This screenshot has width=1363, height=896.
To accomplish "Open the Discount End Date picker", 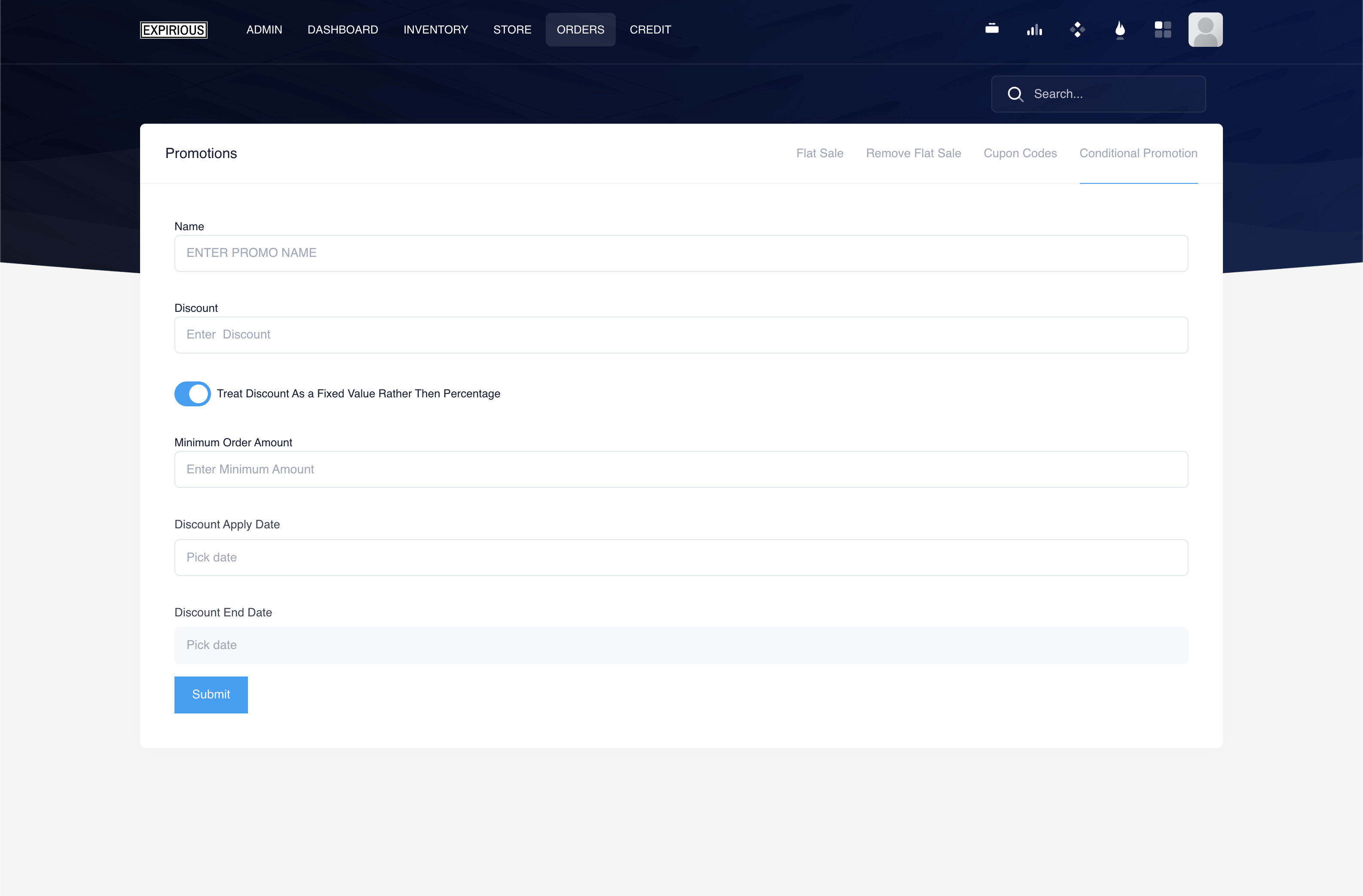I will (681, 645).
